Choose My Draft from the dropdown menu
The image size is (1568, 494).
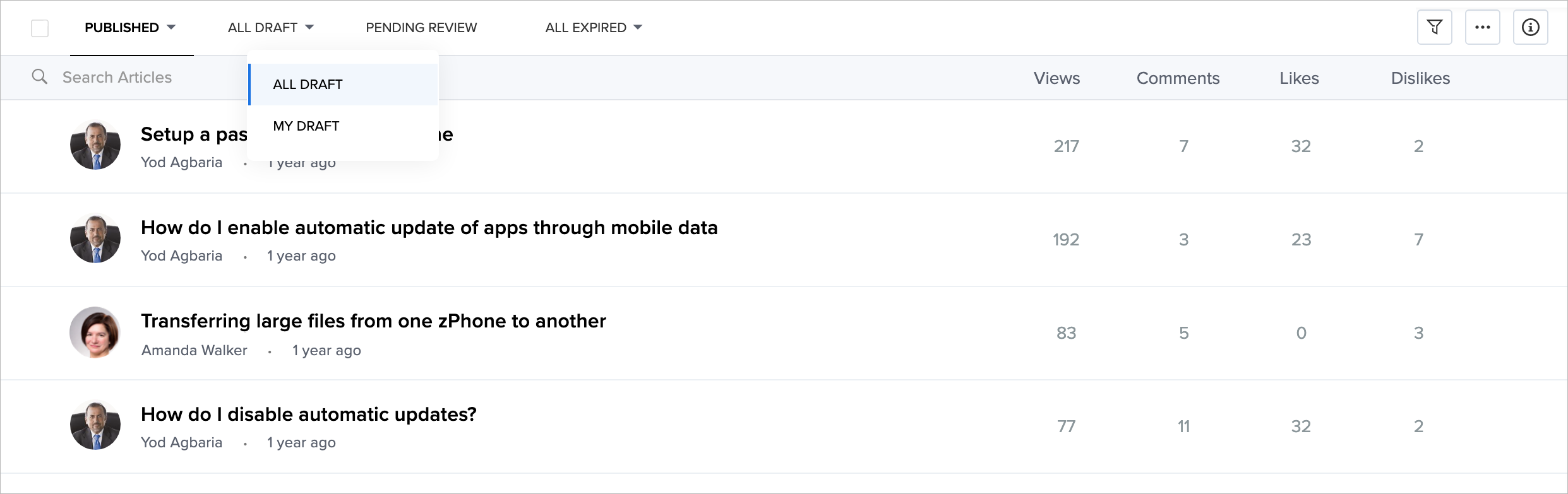(x=306, y=126)
